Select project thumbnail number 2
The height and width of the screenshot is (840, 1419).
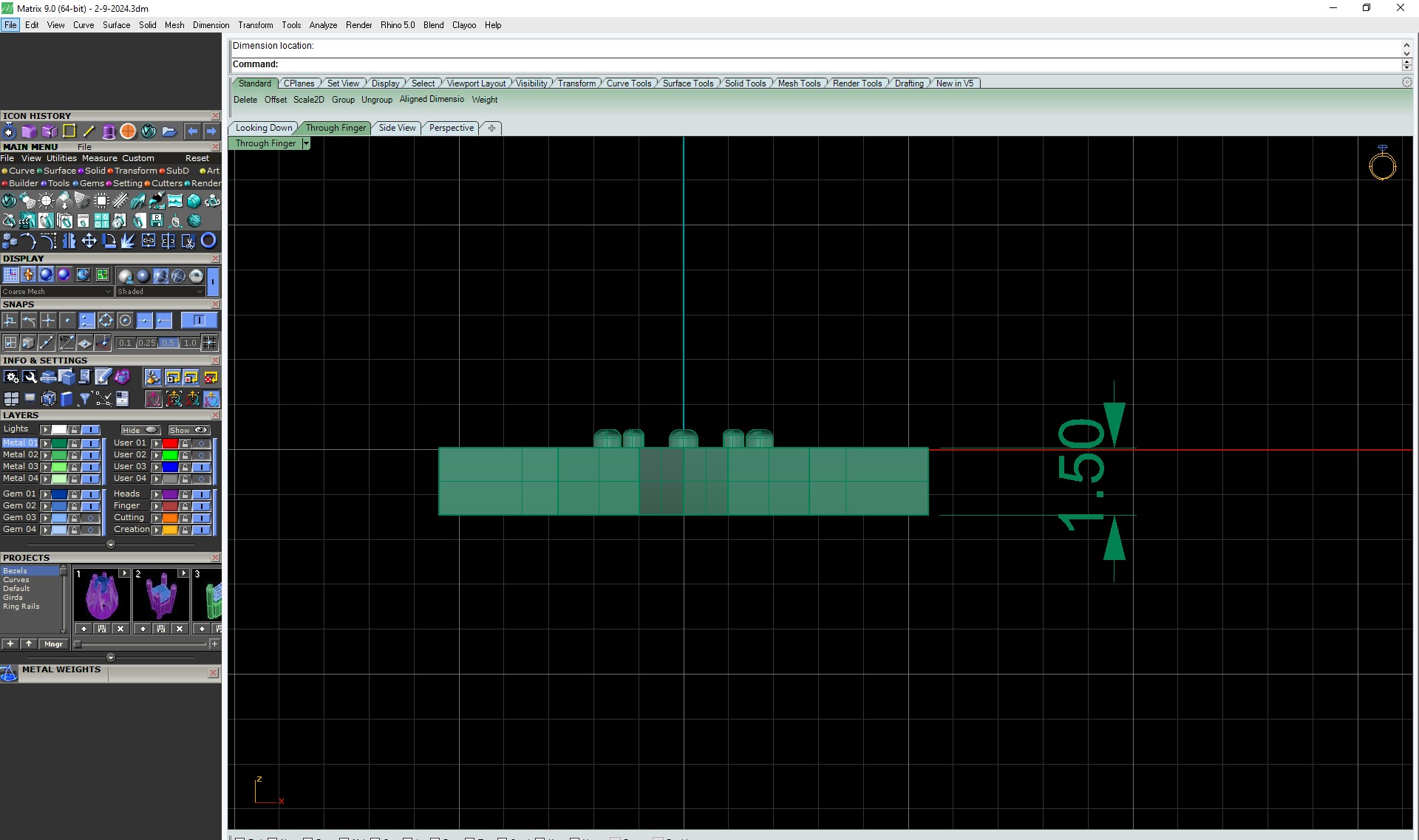click(x=161, y=595)
